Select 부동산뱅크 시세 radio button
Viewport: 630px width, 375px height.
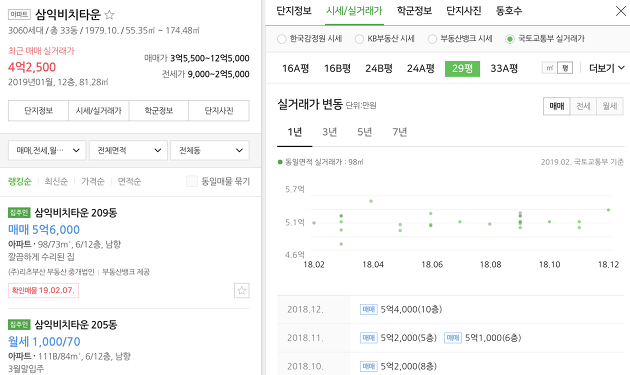tap(432, 39)
